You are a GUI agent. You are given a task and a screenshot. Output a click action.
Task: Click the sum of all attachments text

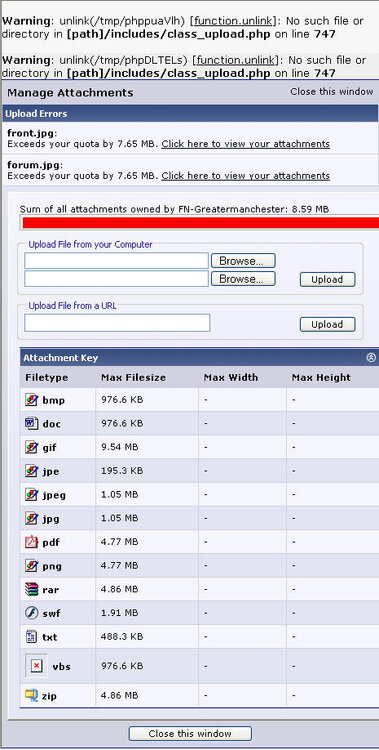coord(174,210)
